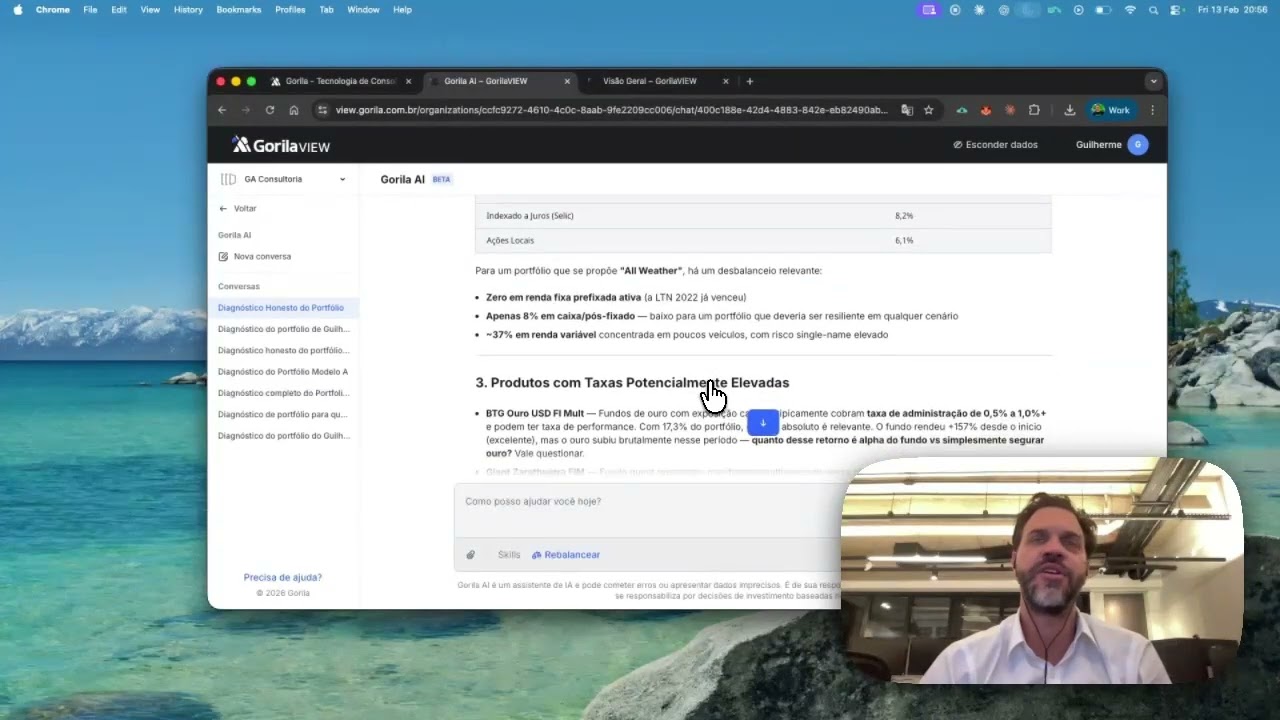Open the Chrome menu in menu bar
The image size is (1280, 720).
coord(53,10)
